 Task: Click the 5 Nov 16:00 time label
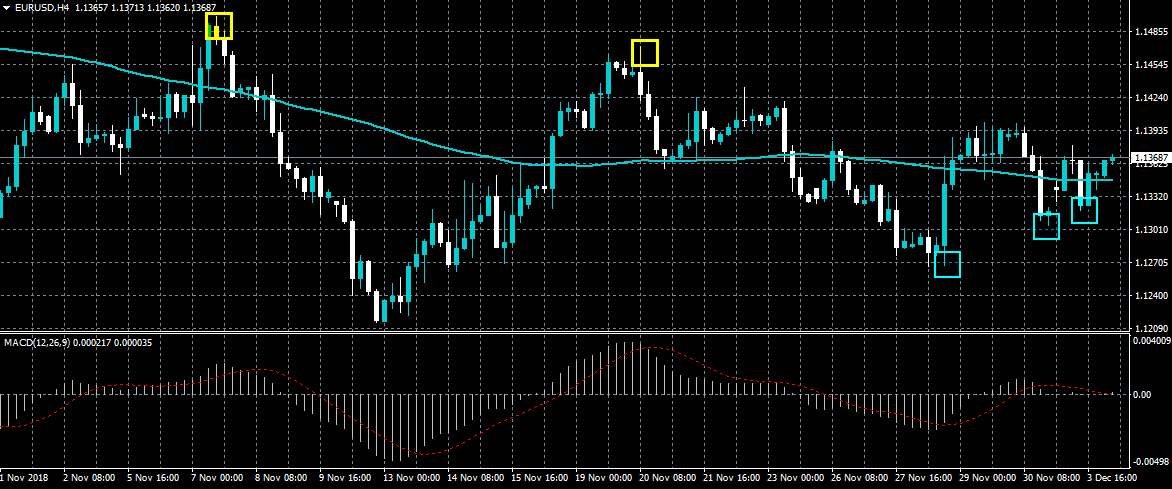pyautogui.click(x=153, y=477)
